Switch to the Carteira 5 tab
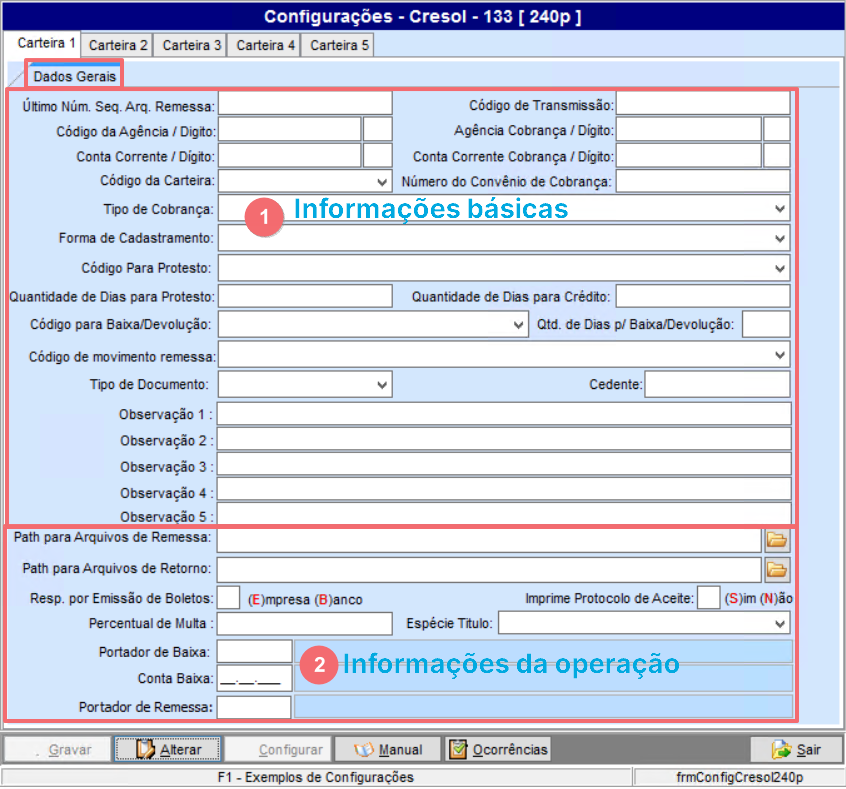The width and height of the screenshot is (846, 789). [x=339, y=45]
